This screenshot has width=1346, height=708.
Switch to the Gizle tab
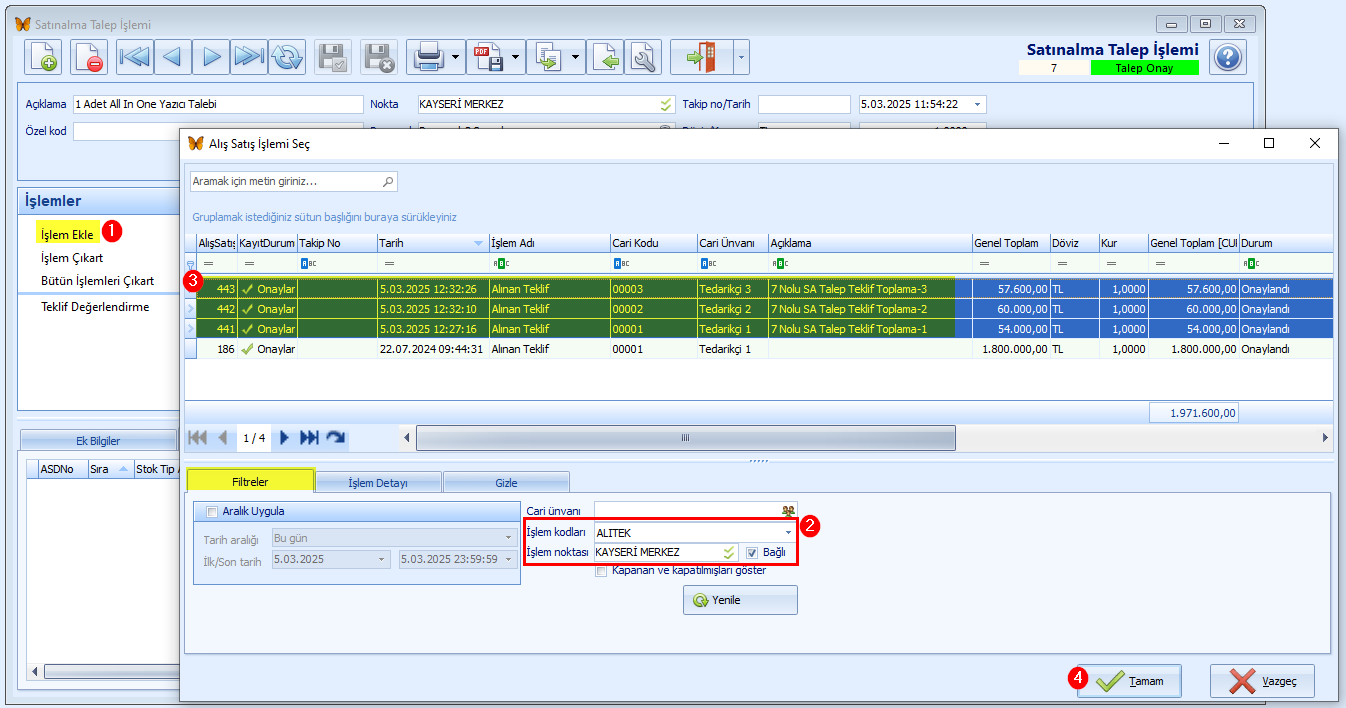tap(507, 483)
